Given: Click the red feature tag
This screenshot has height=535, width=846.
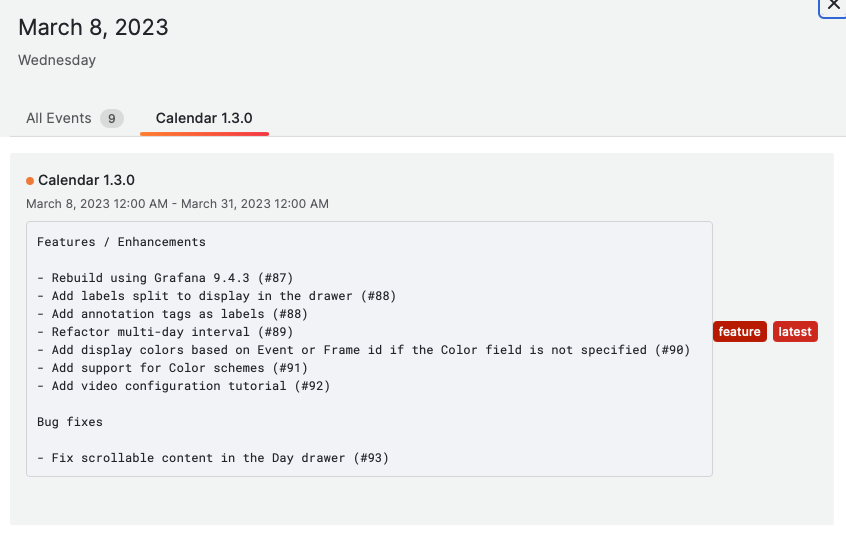Looking at the screenshot, I should pyautogui.click(x=739, y=332).
